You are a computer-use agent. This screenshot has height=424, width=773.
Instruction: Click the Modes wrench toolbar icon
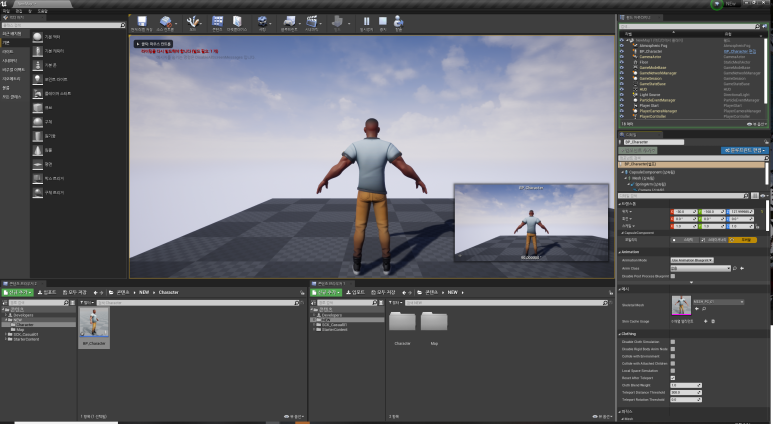point(193,22)
